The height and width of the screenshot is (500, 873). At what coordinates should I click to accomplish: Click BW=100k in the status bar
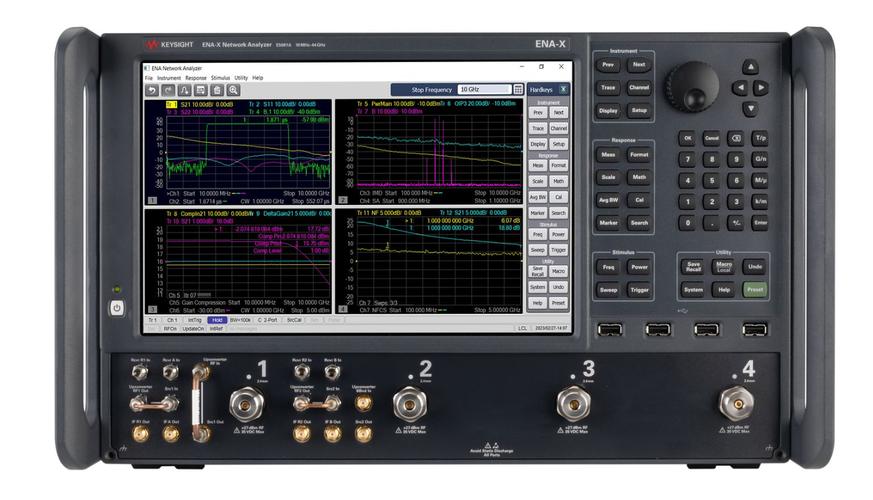pos(240,320)
